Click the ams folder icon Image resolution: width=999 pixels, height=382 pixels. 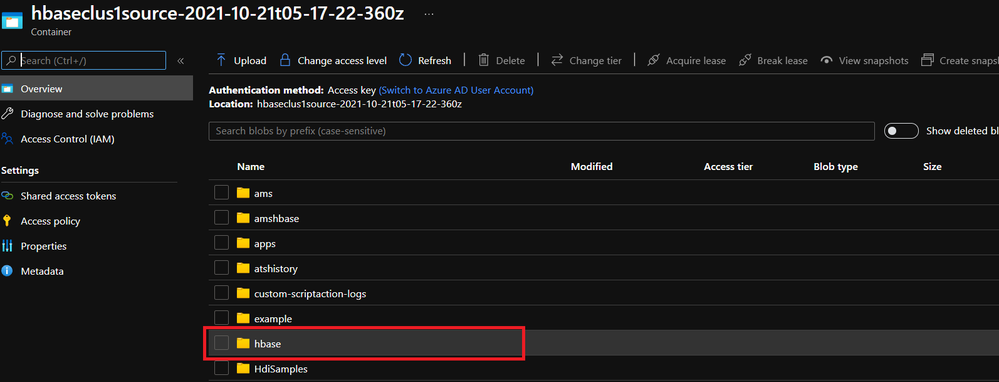tap(243, 193)
